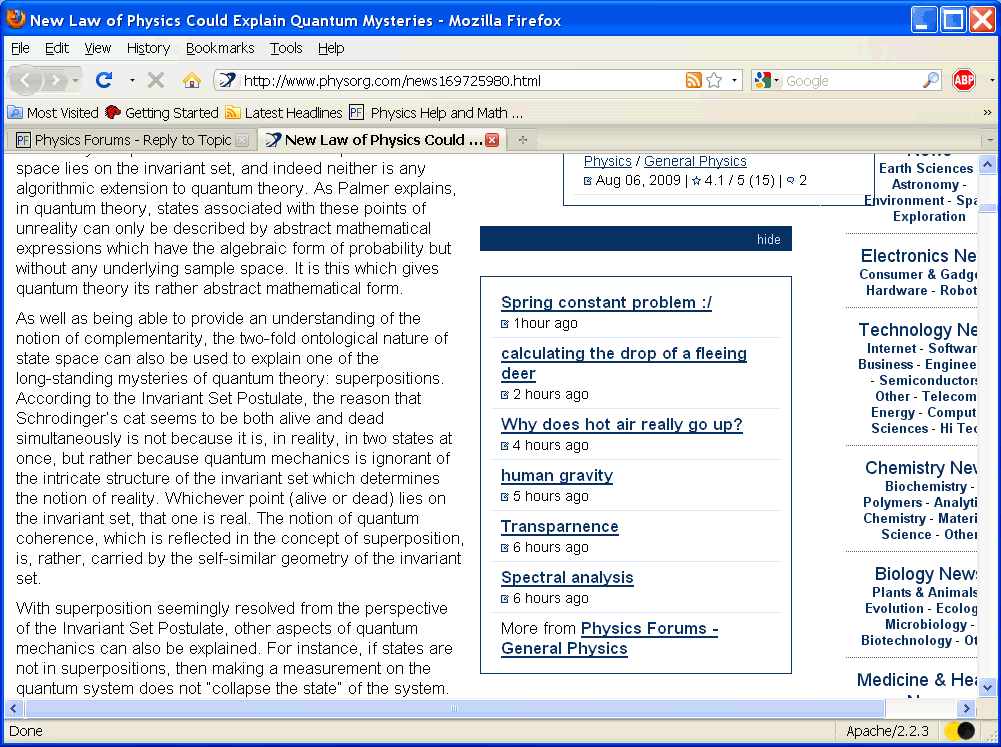The height and width of the screenshot is (747, 1001).
Task: Click the status bar yellow-black indicator icon
Action: tap(960, 730)
